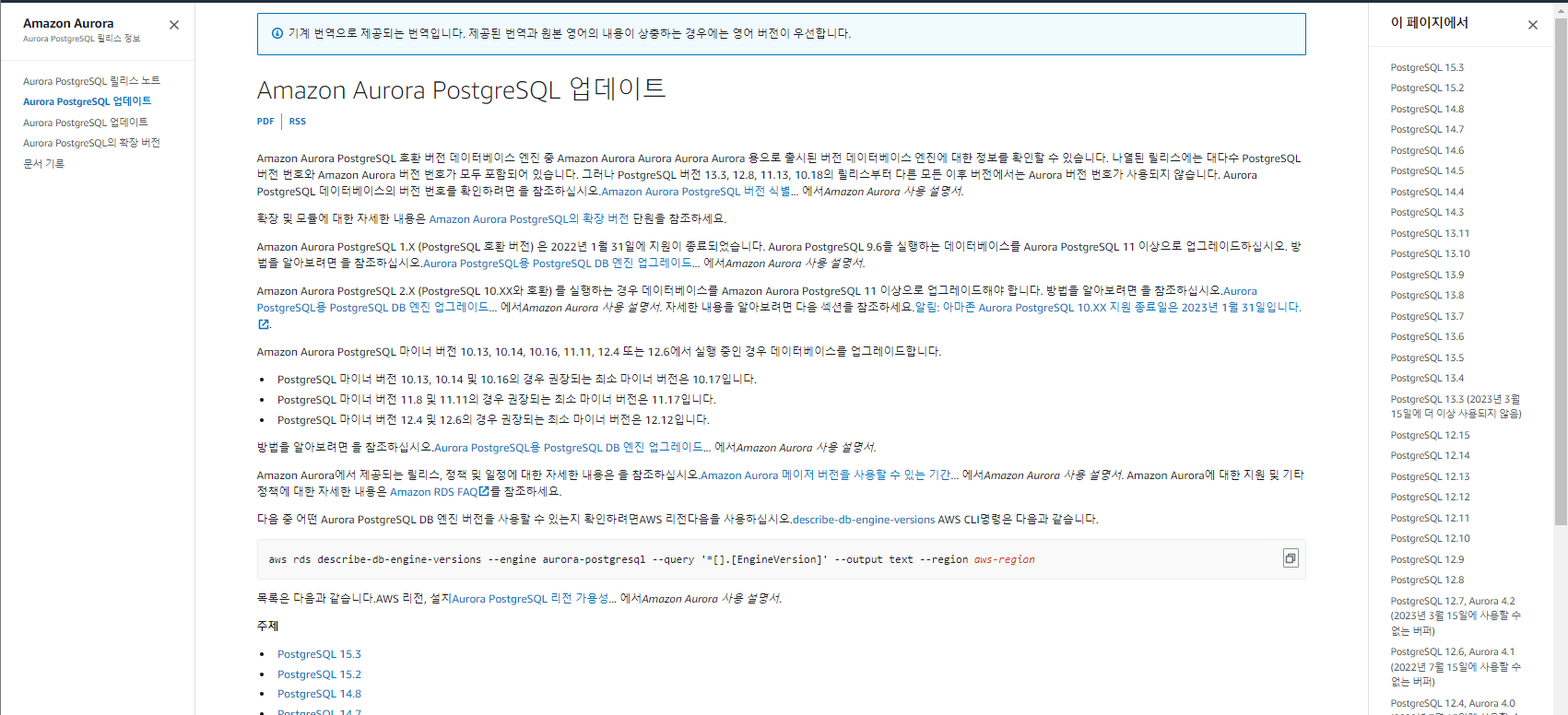The image size is (1568, 715).
Task: Jump to PostgreSQL 12.8 in right panel
Action: pyautogui.click(x=1427, y=580)
